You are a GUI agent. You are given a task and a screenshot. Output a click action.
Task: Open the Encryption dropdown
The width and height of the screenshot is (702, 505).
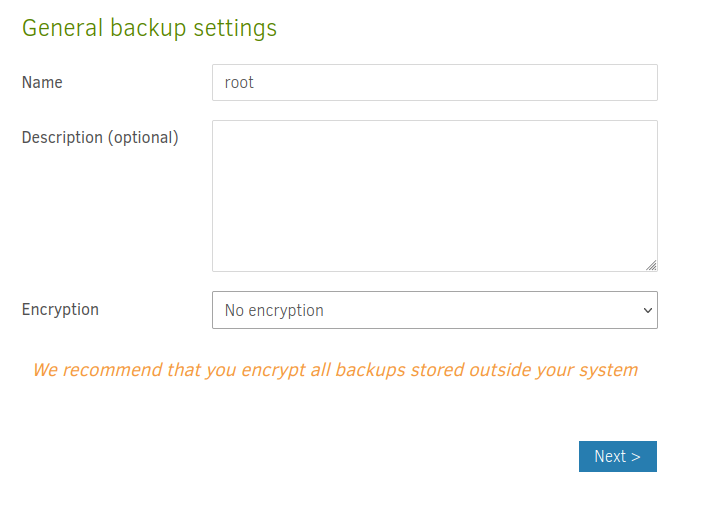(x=434, y=310)
